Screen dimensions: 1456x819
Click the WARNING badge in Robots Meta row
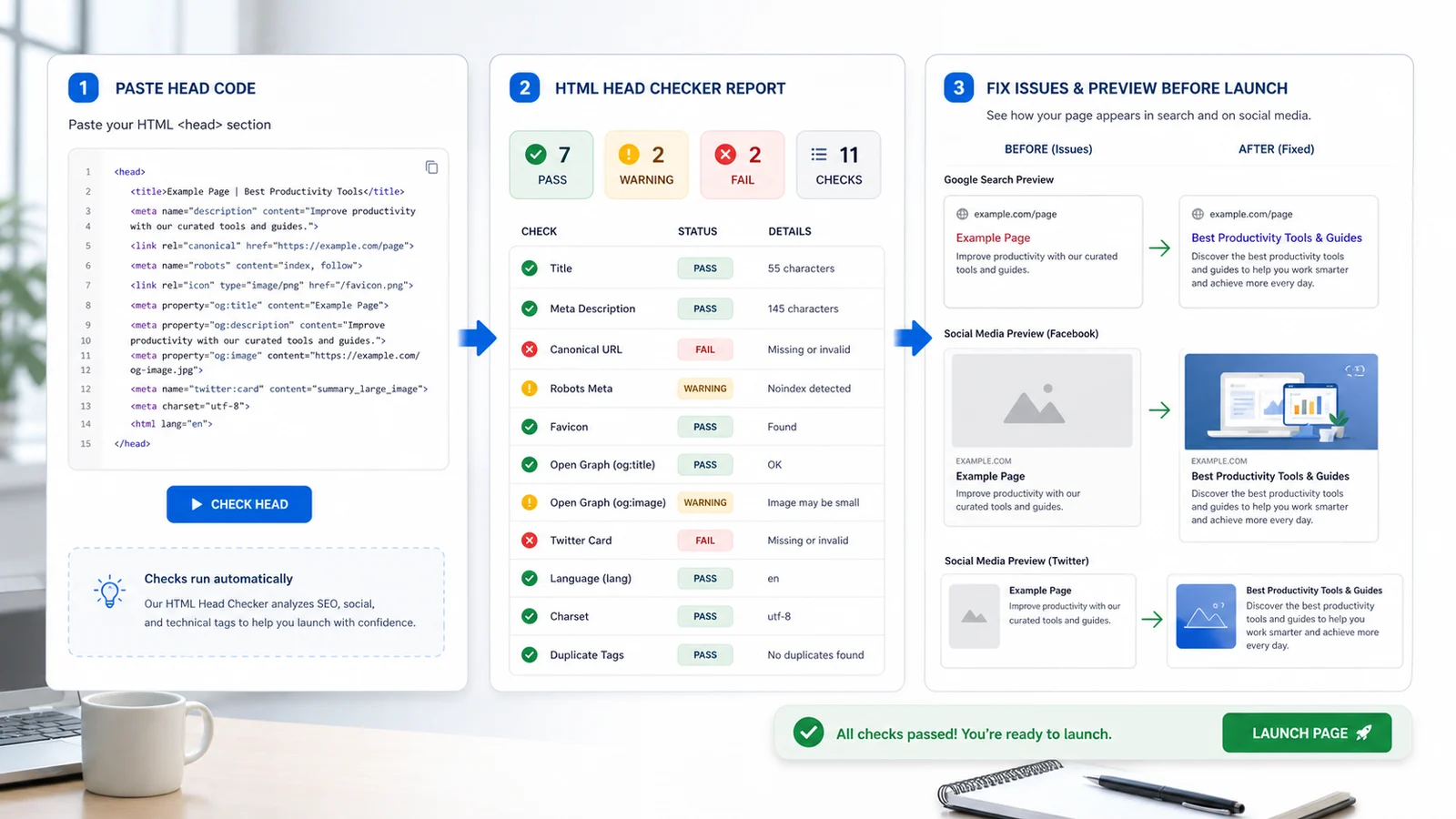[705, 389]
